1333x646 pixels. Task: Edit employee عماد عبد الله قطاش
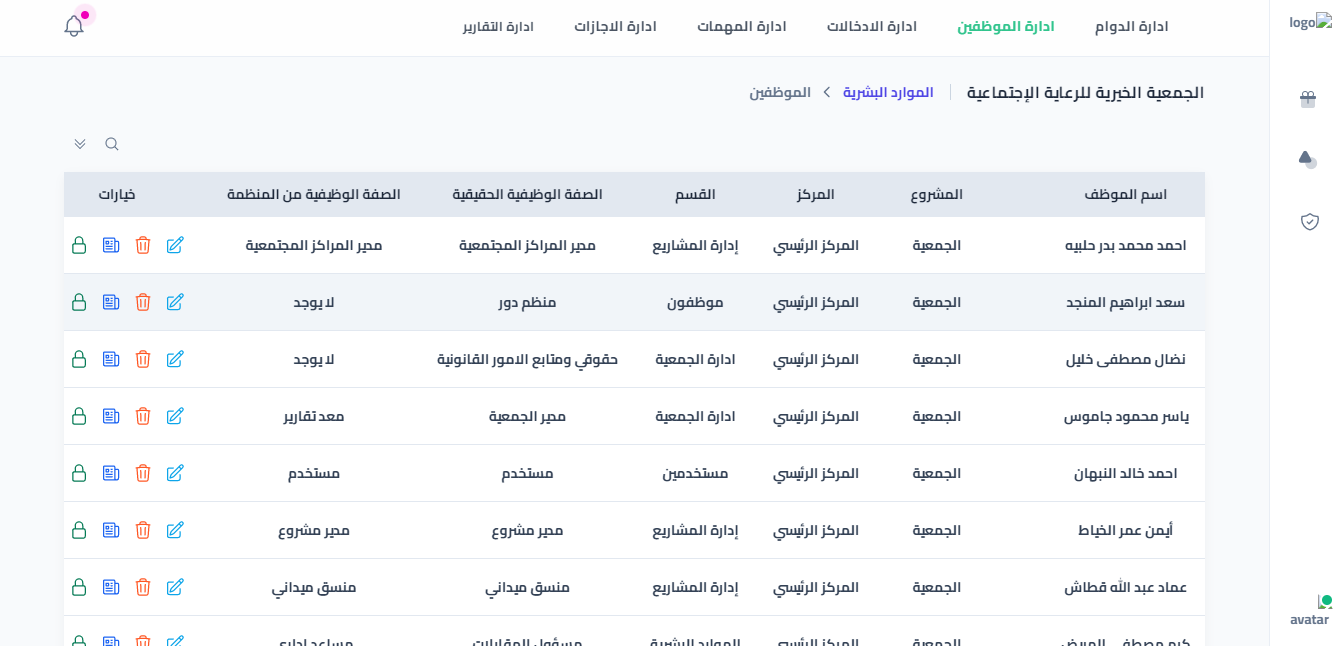[x=175, y=587]
